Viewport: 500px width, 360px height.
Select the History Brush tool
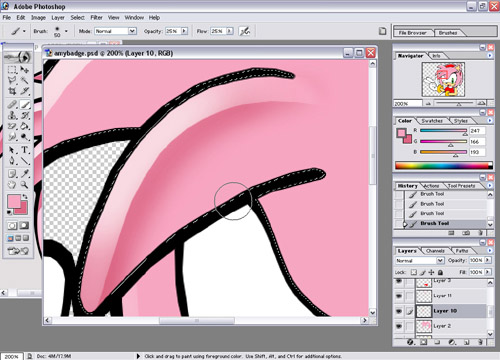25,115
